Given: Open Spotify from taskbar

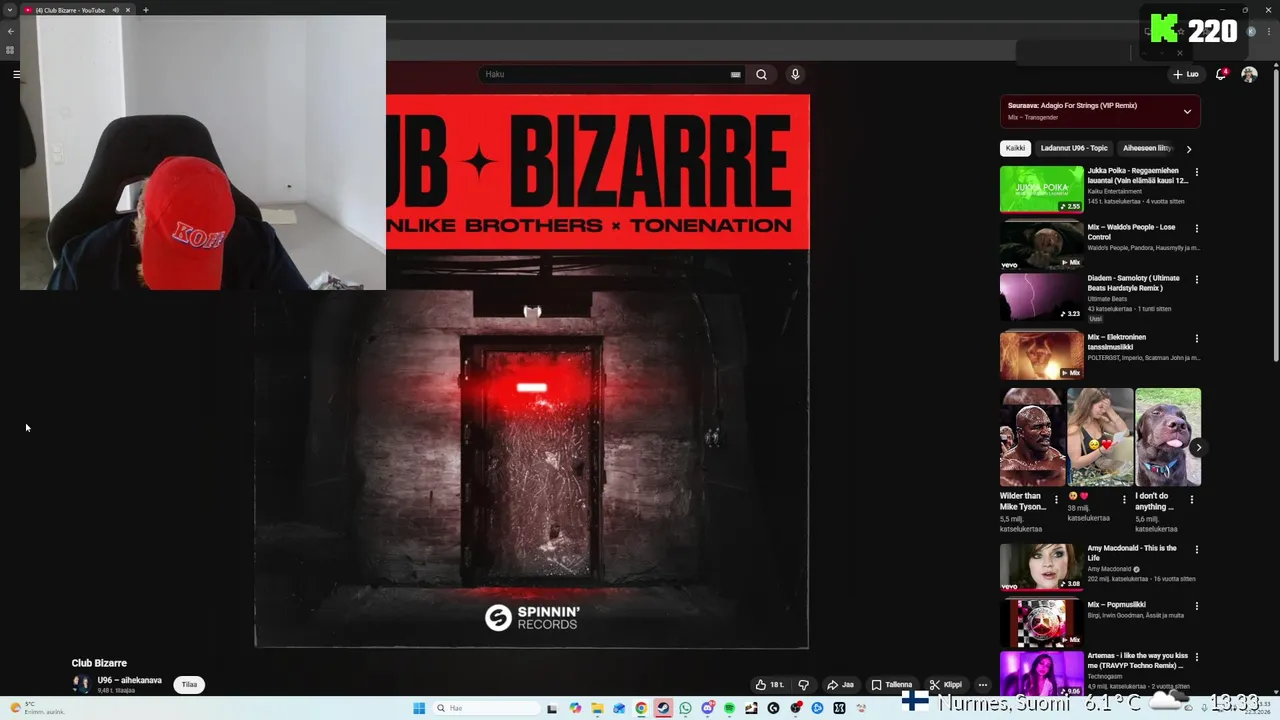Looking at the screenshot, I should click(729, 708).
